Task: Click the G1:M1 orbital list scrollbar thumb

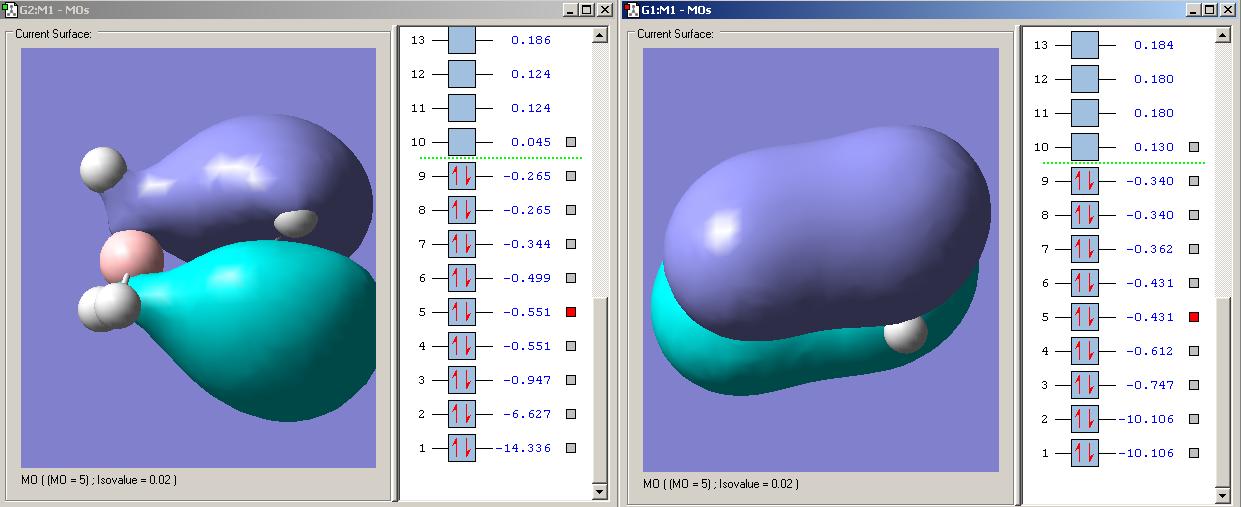Action: click(x=1223, y=391)
